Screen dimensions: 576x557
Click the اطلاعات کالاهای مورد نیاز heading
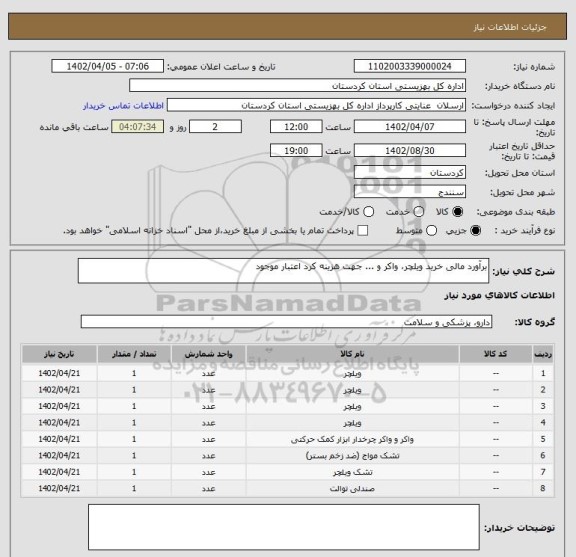point(500,295)
